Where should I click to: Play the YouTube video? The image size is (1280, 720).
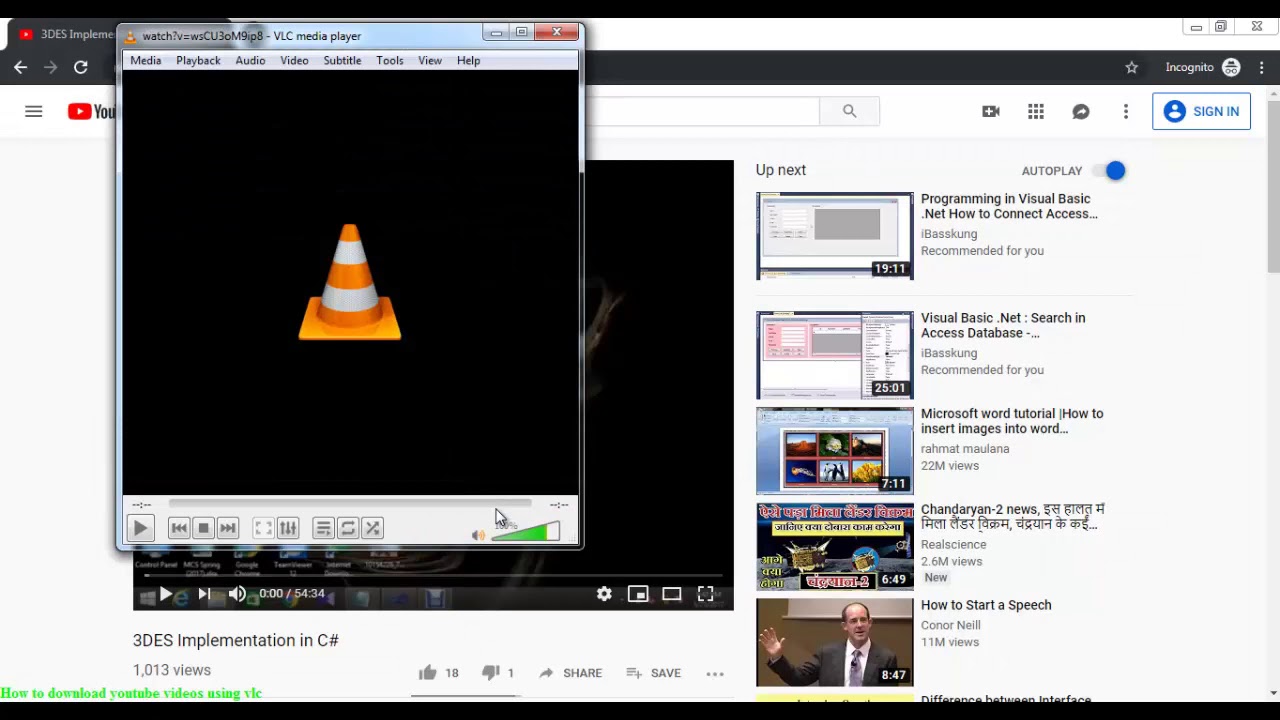(x=166, y=593)
